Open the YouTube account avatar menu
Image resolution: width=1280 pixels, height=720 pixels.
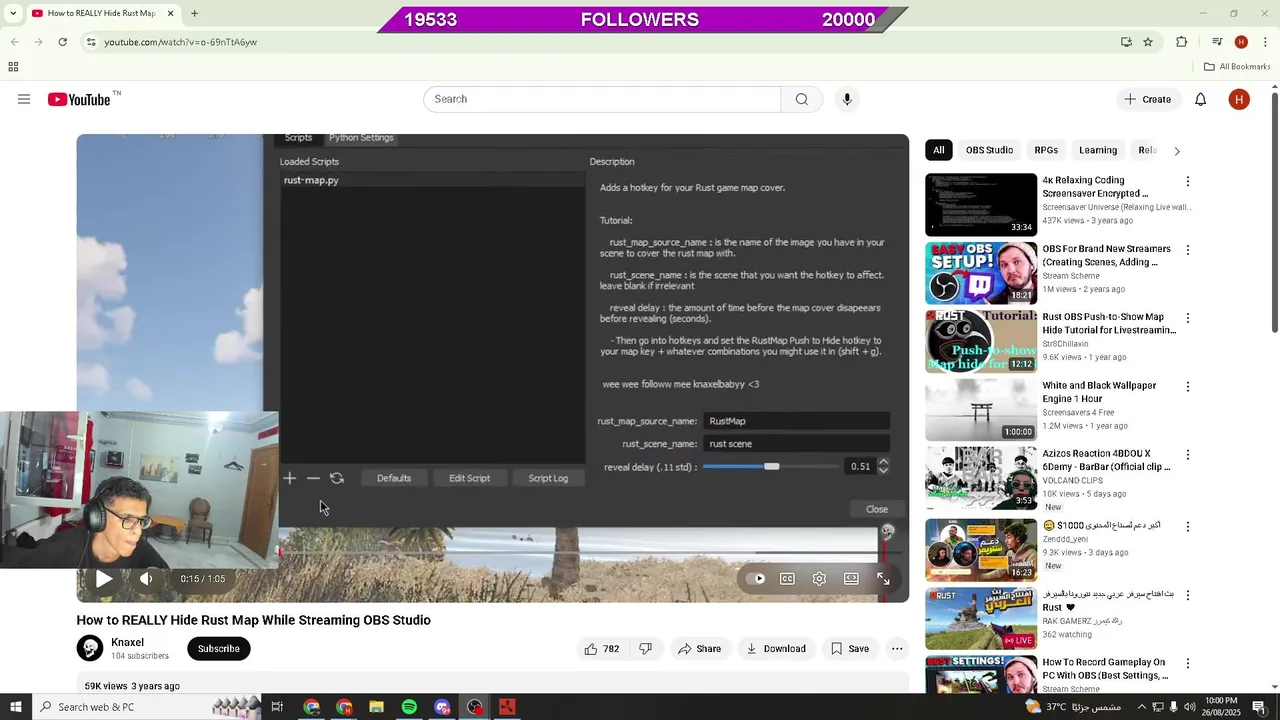(1239, 99)
